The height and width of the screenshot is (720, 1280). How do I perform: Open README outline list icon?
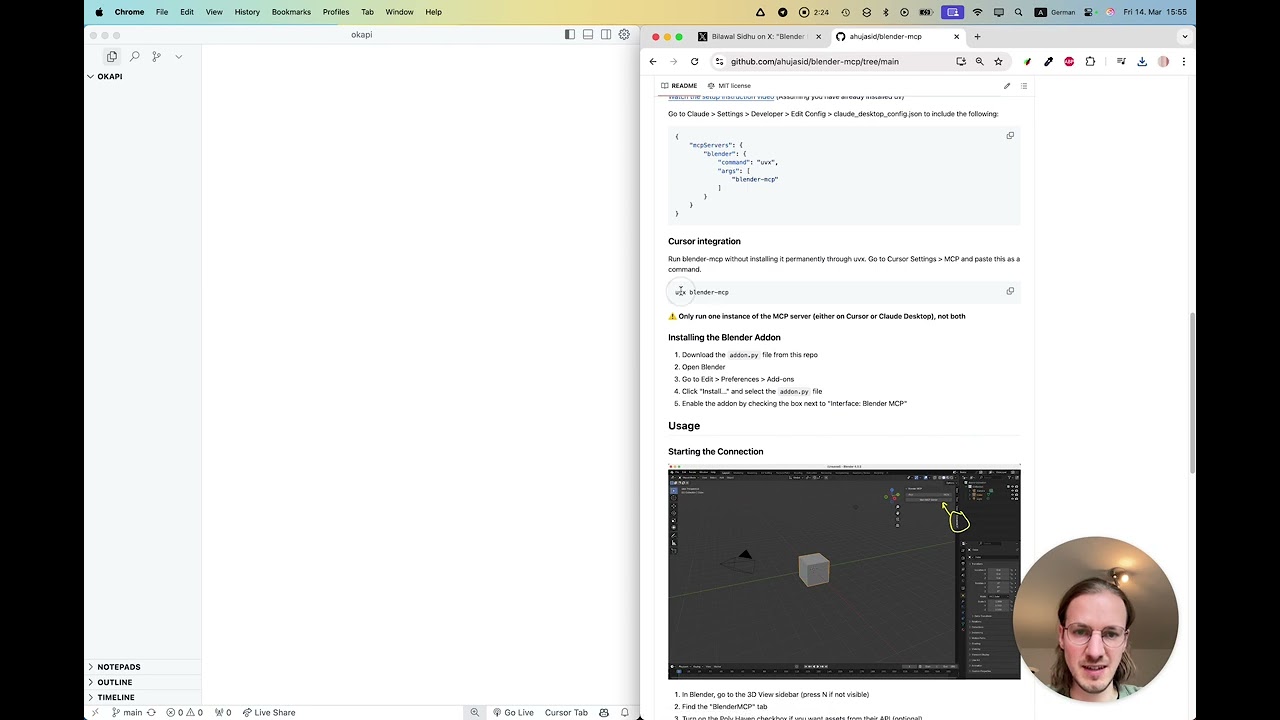(x=1024, y=86)
